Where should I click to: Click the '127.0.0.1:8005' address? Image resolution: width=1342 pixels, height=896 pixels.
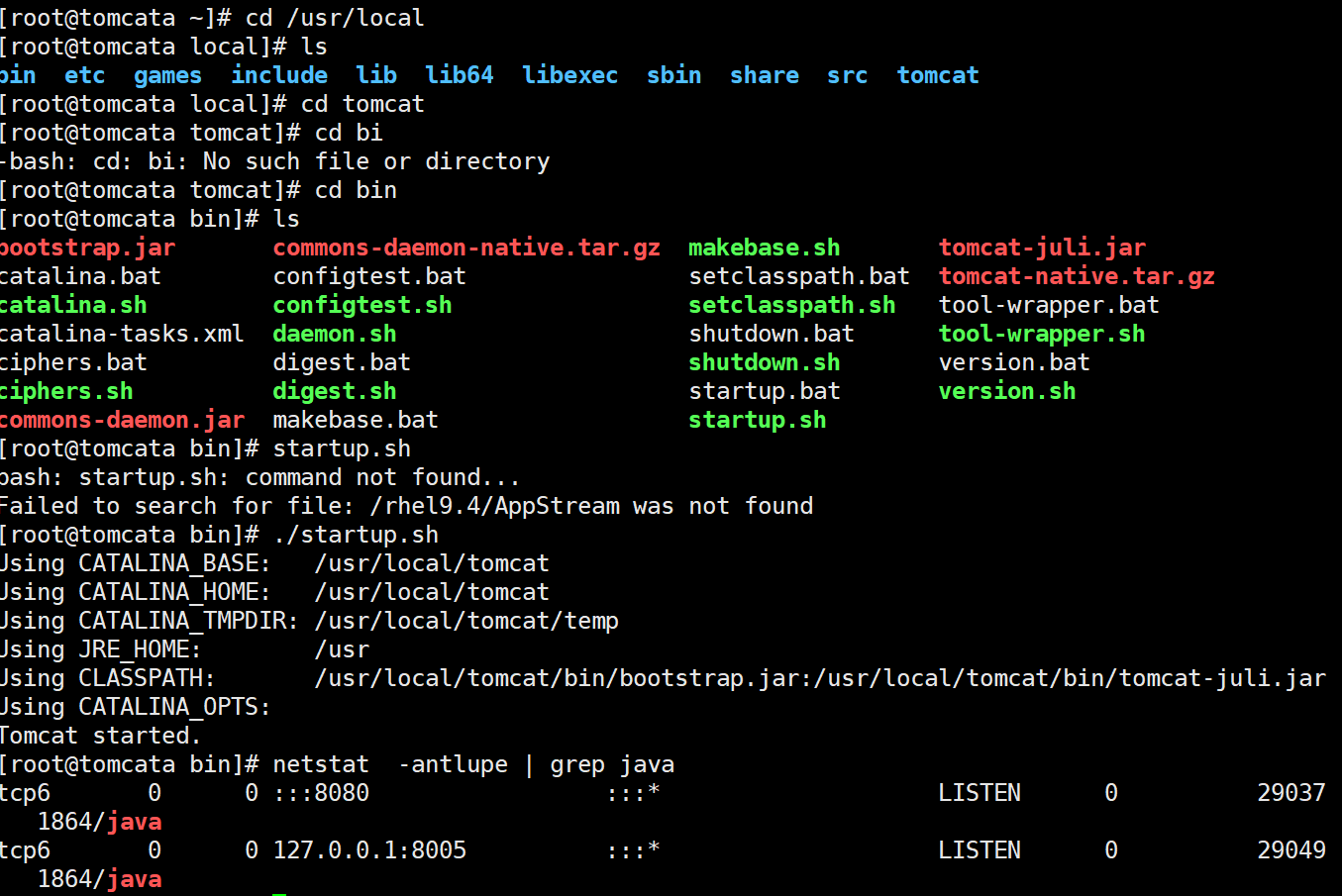click(369, 850)
